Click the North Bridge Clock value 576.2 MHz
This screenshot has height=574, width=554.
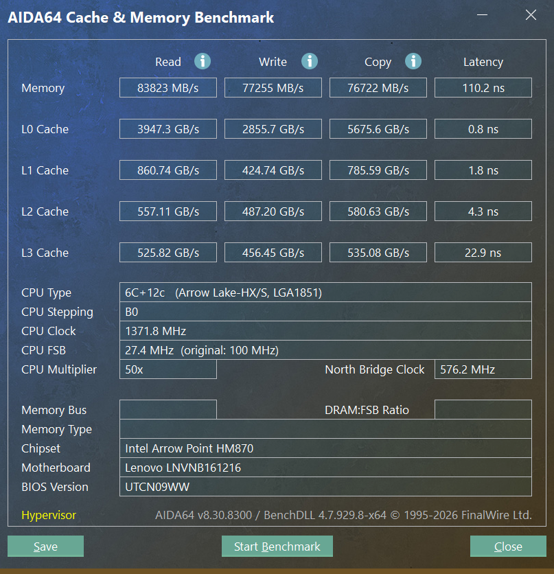coord(483,369)
